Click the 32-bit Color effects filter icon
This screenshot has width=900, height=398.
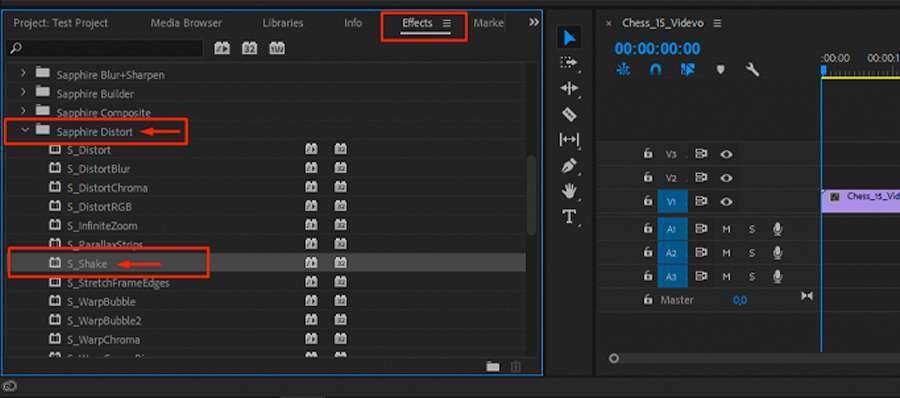click(249, 48)
